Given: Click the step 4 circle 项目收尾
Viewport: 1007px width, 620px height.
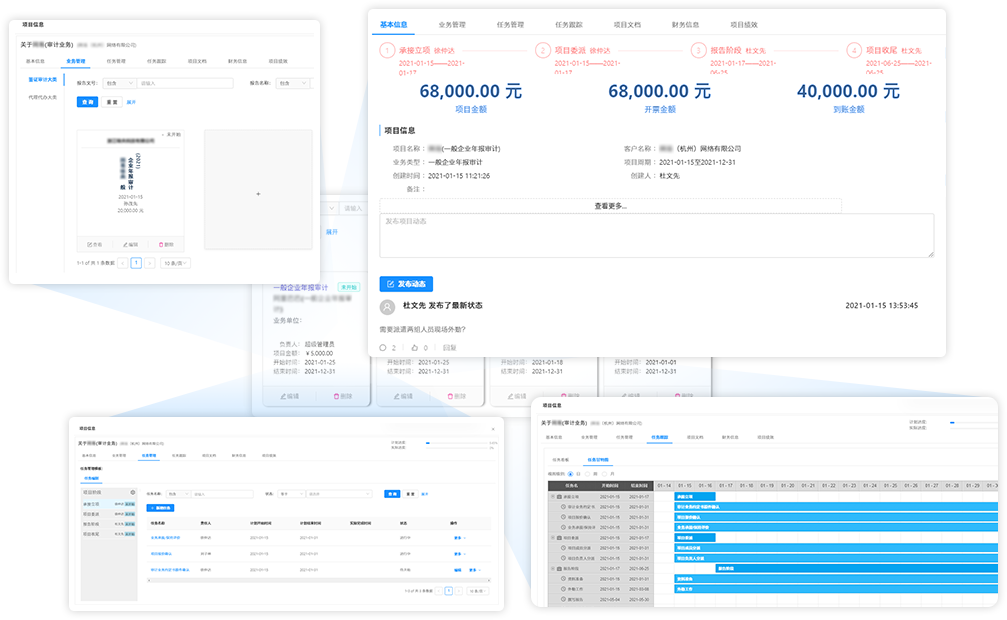Looking at the screenshot, I should 854,50.
